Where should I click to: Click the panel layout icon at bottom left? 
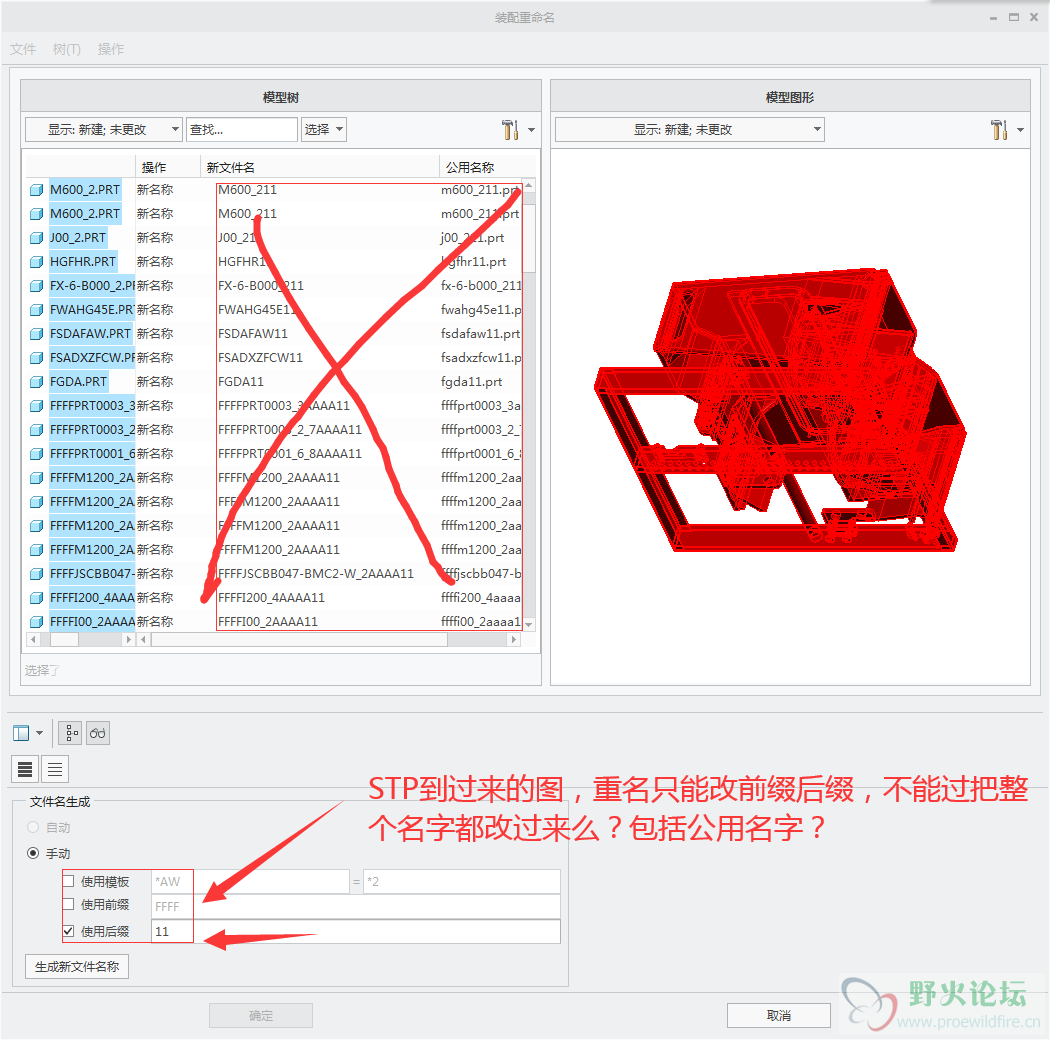coord(21,733)
